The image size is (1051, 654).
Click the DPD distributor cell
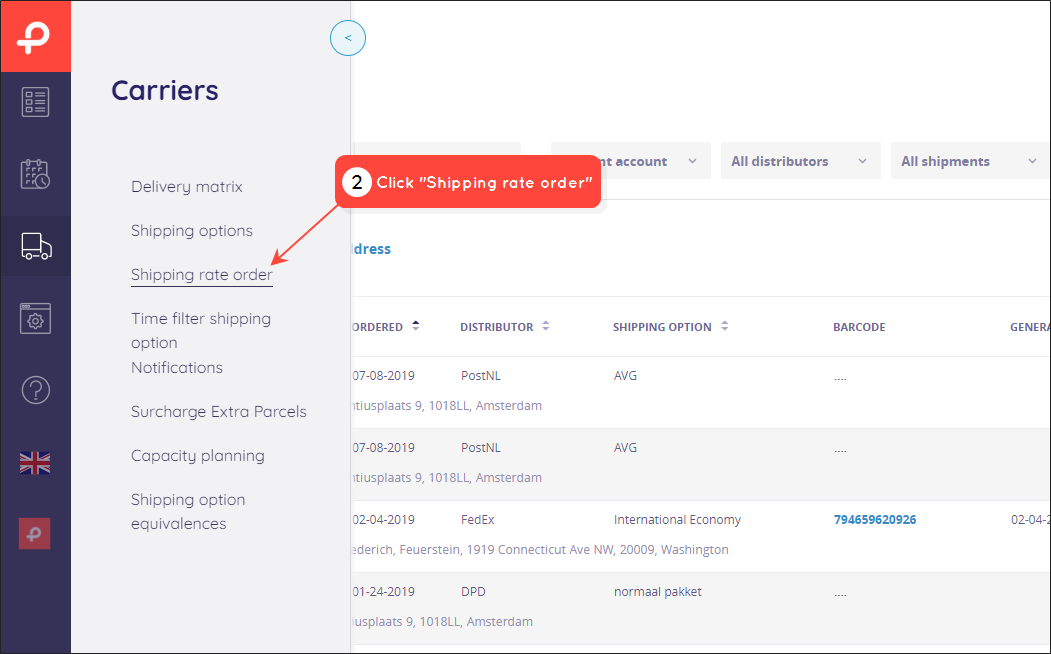pyautogui.click(x=473, y=592)
